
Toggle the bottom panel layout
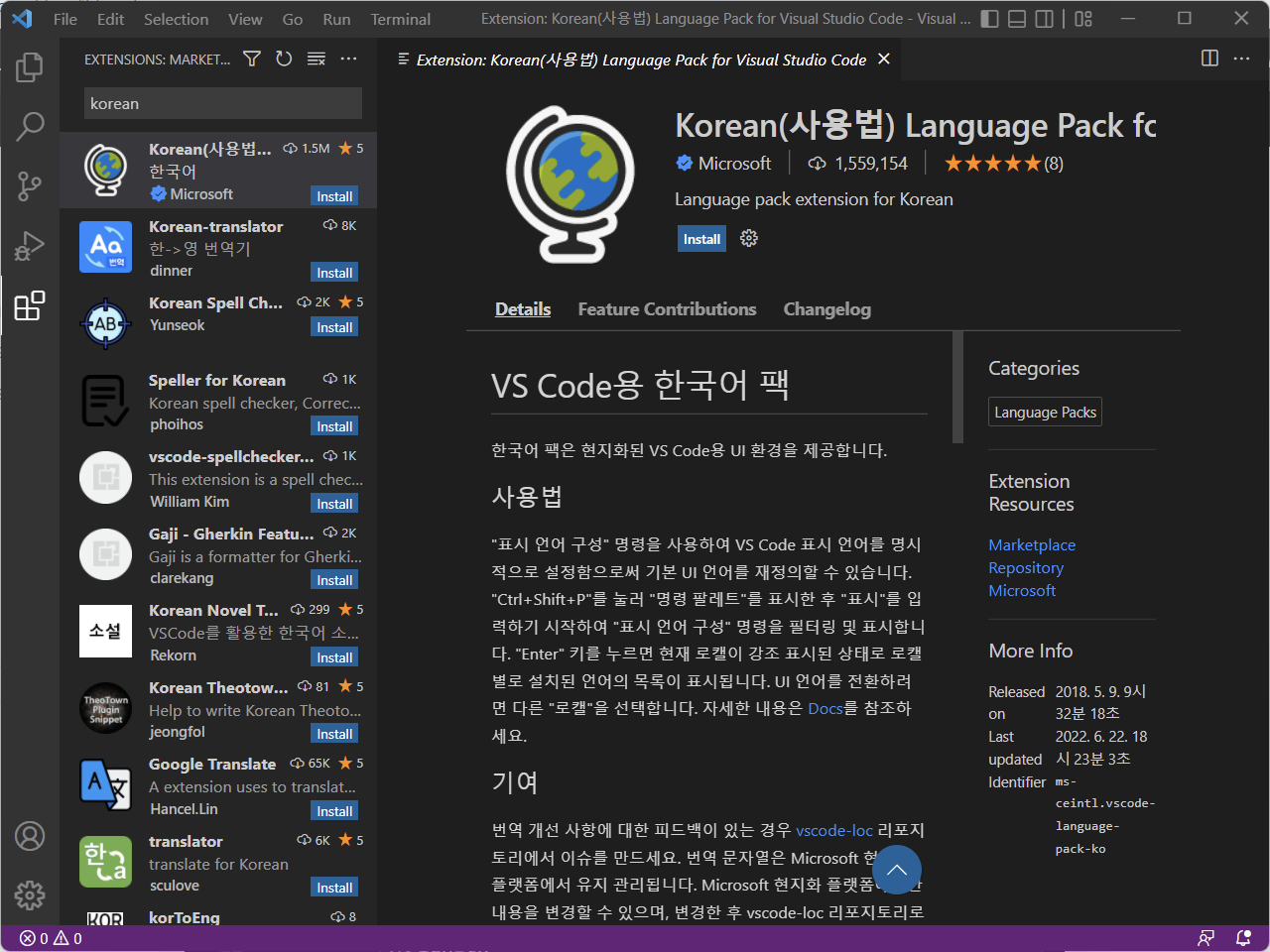[x=1017, y=19]
